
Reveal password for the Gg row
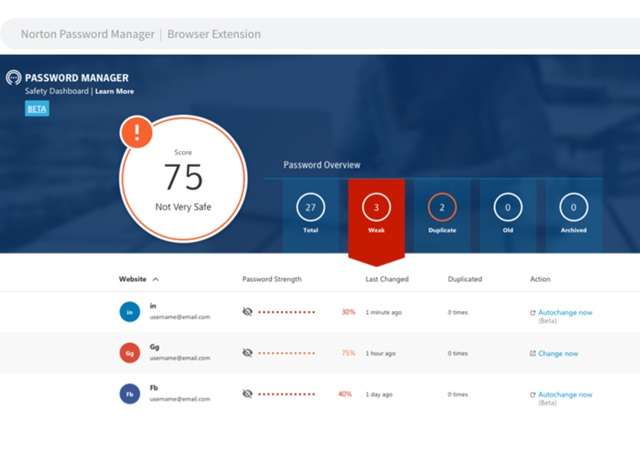coord(247,353)
